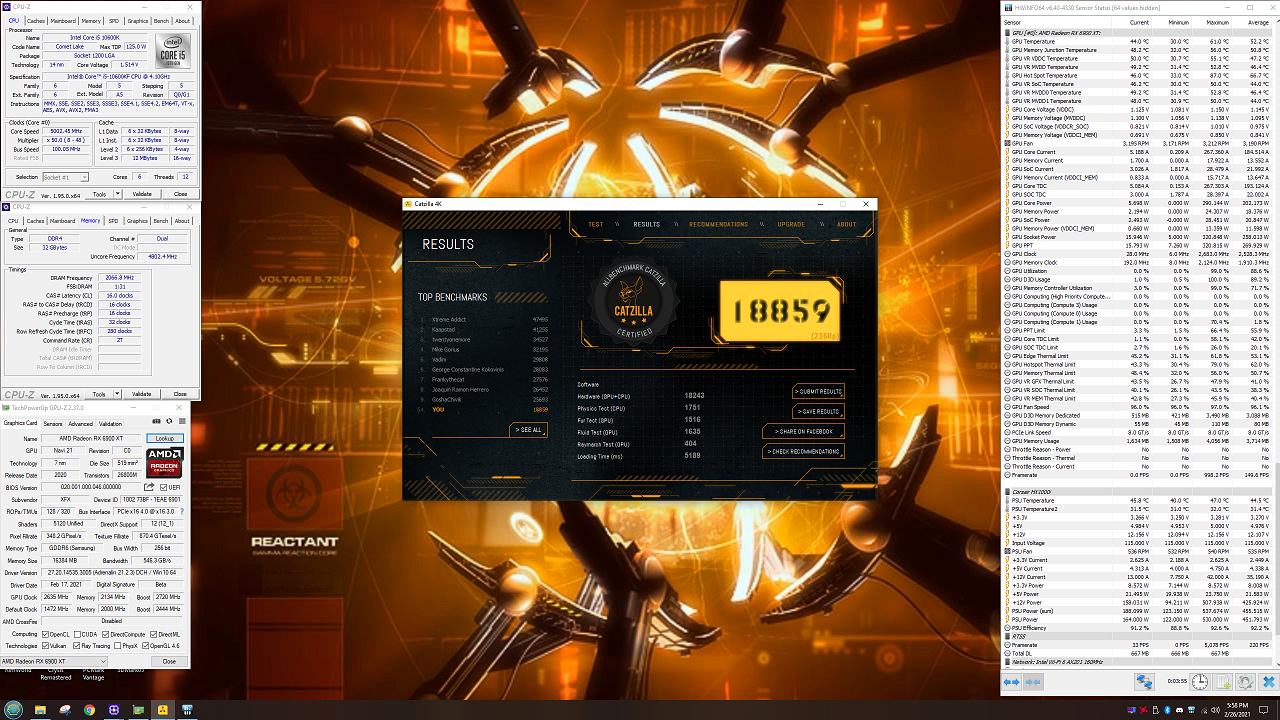
Task: Click the Discord tray icon
Action: coord(1179,710)
